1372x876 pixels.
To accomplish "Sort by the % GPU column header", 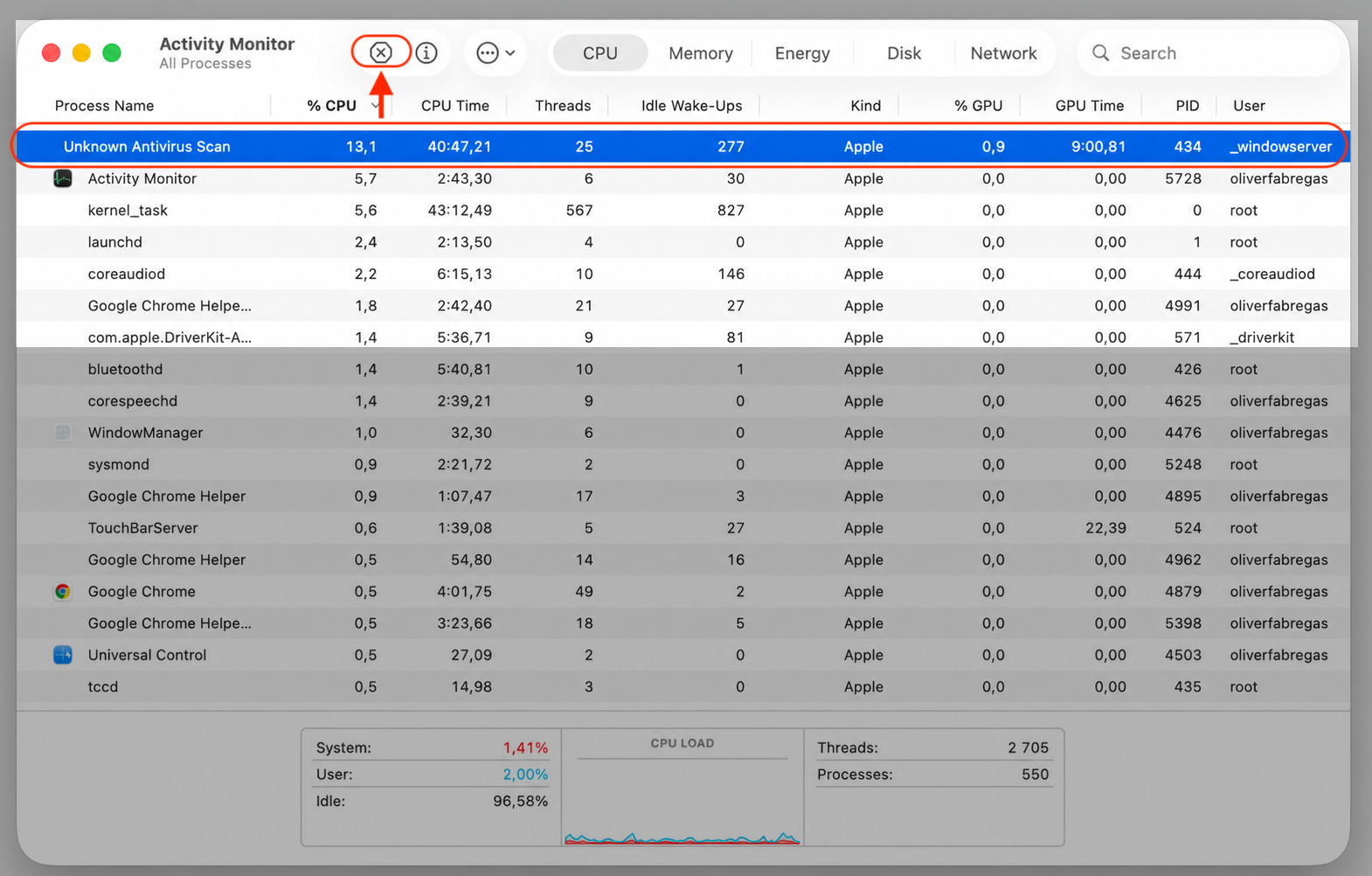I will pyautogui.click(x=978, y=106).
